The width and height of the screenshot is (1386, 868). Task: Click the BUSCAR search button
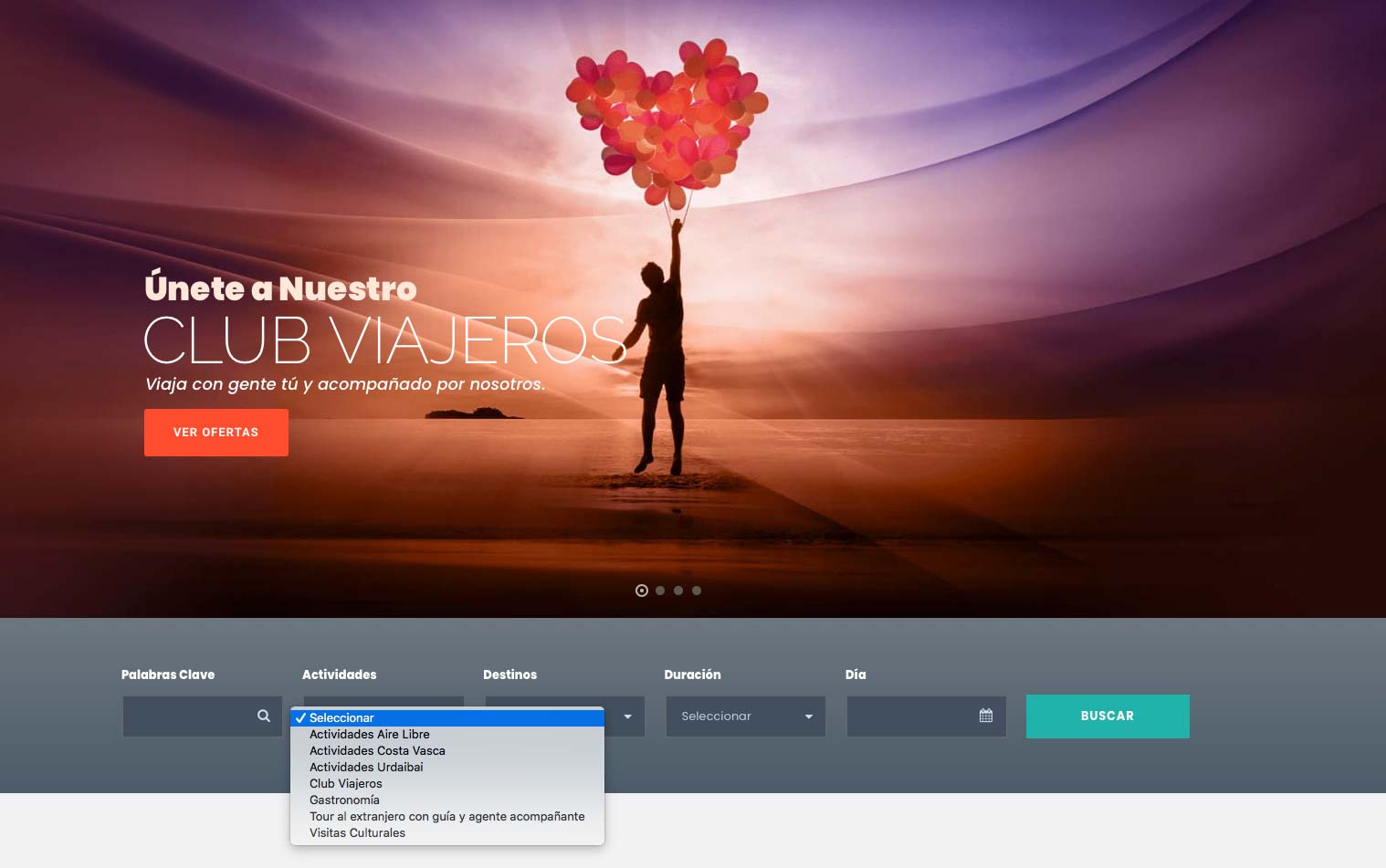click(x=1108, y=716)
